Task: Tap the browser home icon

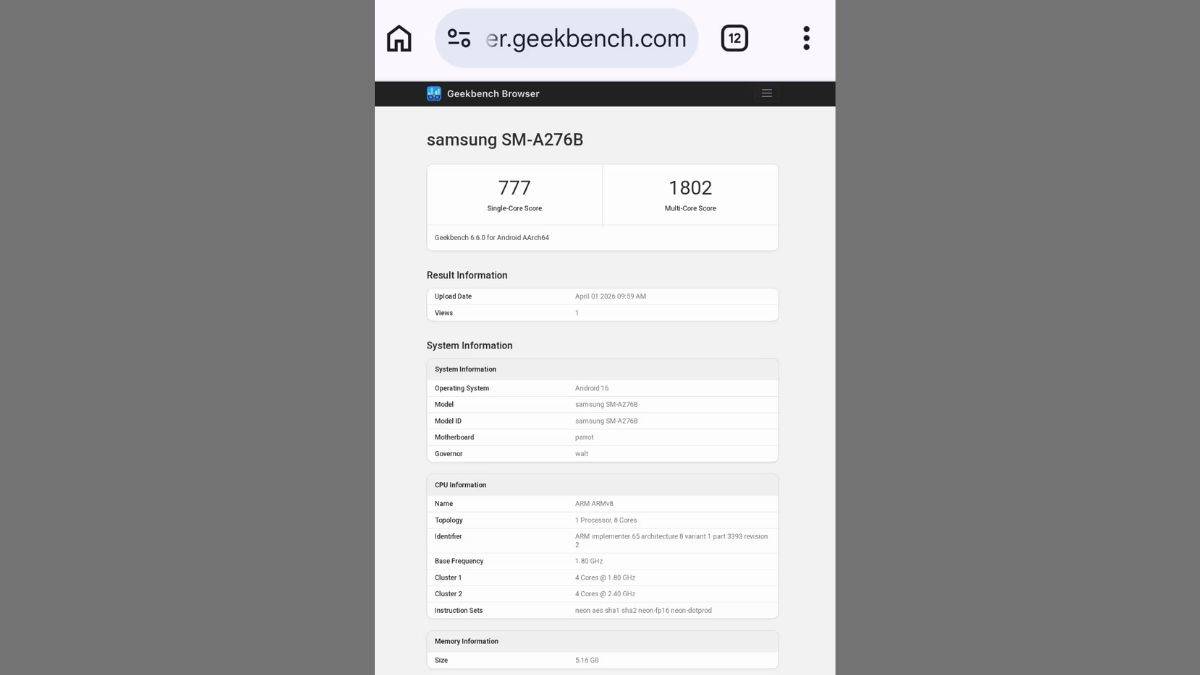Action: (x=399, y=39)
